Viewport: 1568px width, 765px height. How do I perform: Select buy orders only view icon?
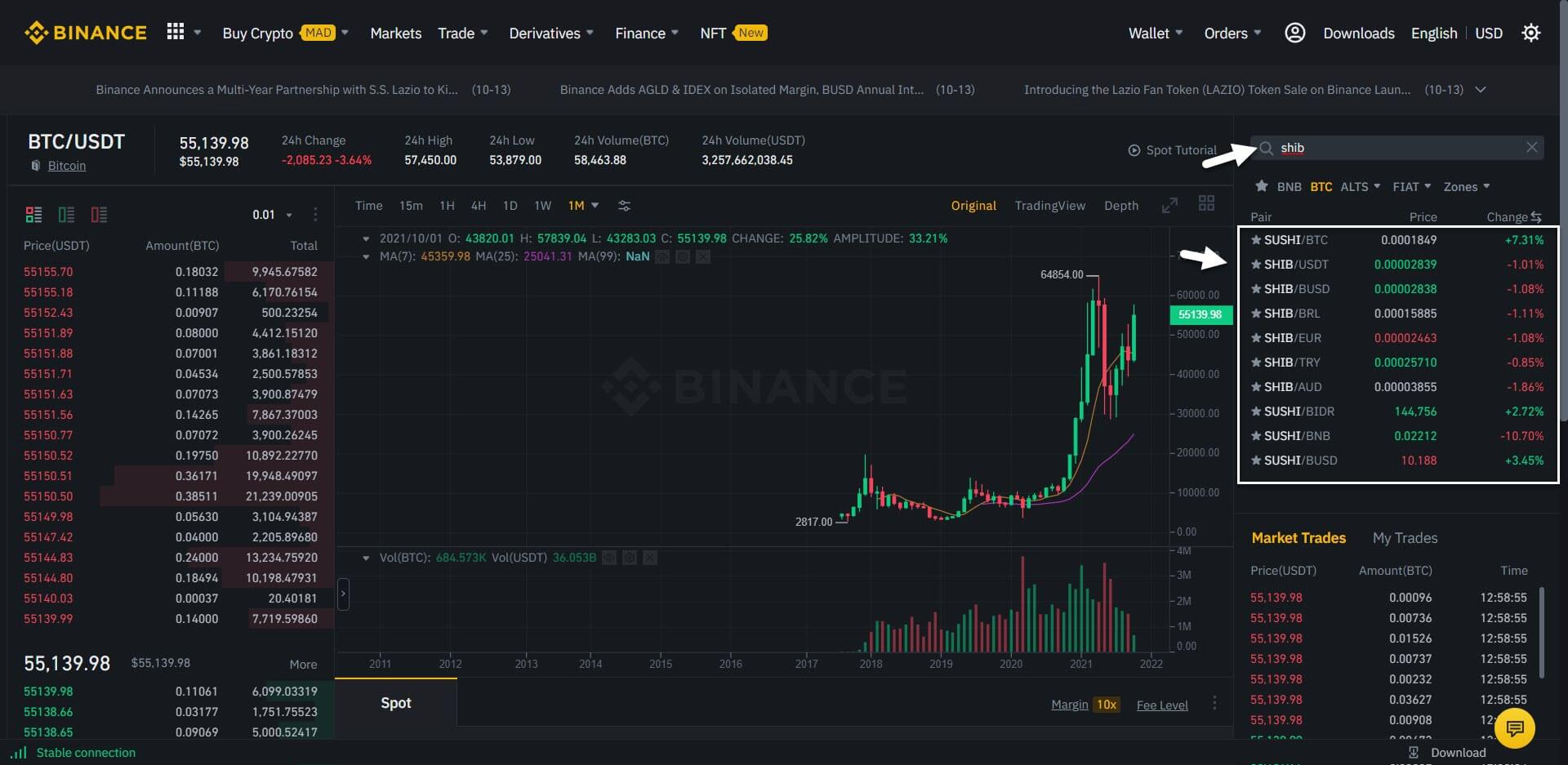pos(66,215)
